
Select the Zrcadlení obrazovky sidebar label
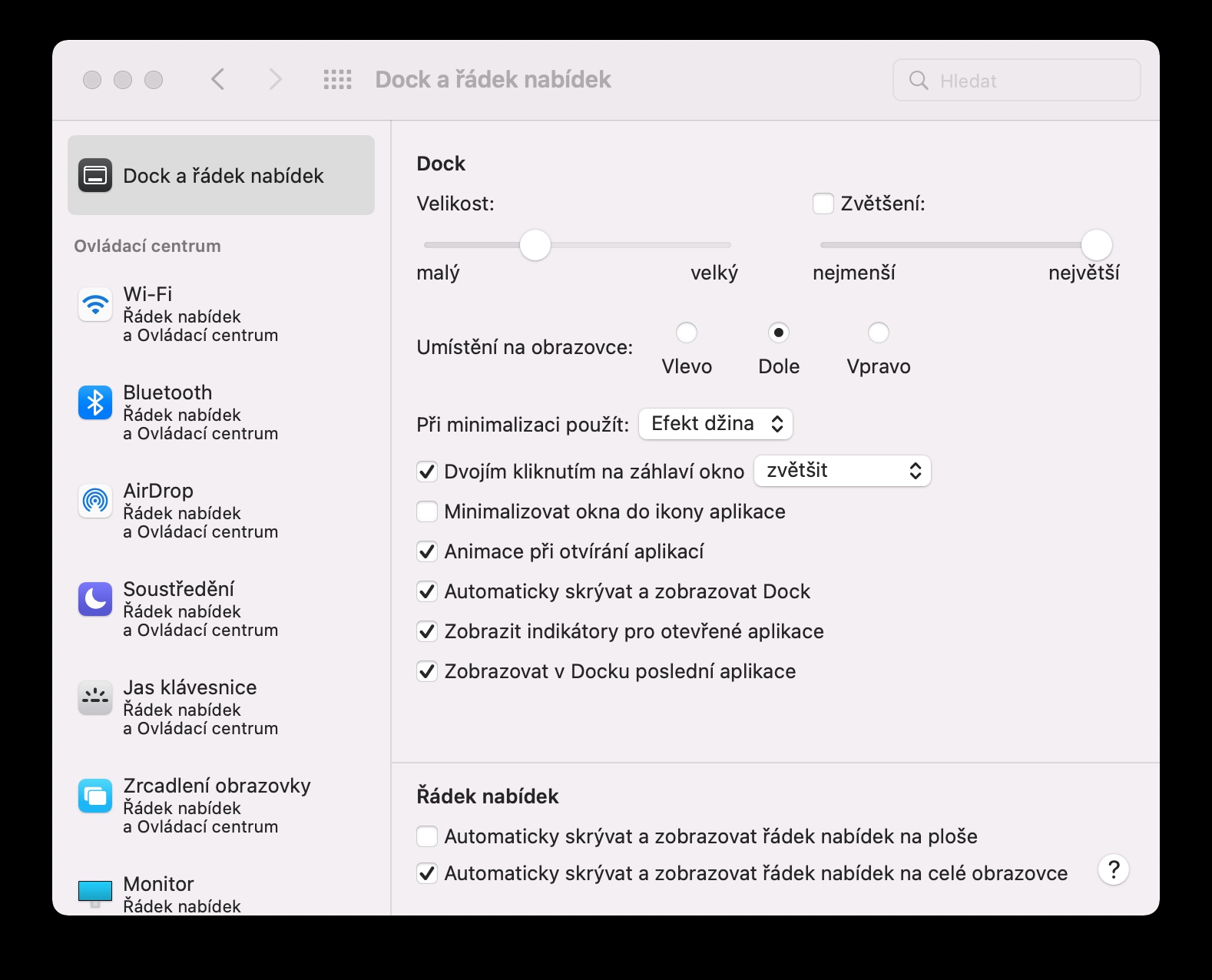point(217,786)
